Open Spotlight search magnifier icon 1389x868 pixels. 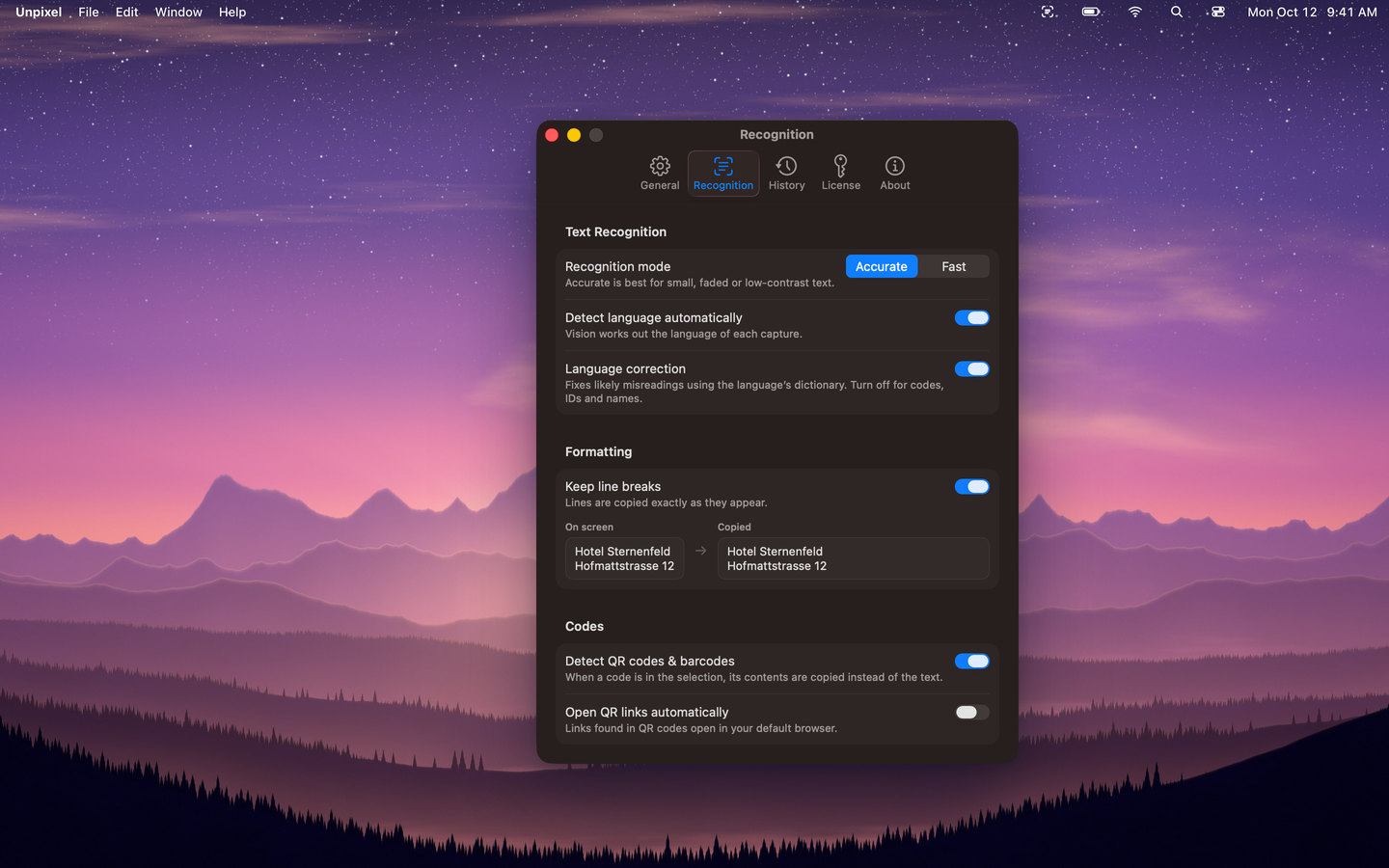[x=1177, y=12]
